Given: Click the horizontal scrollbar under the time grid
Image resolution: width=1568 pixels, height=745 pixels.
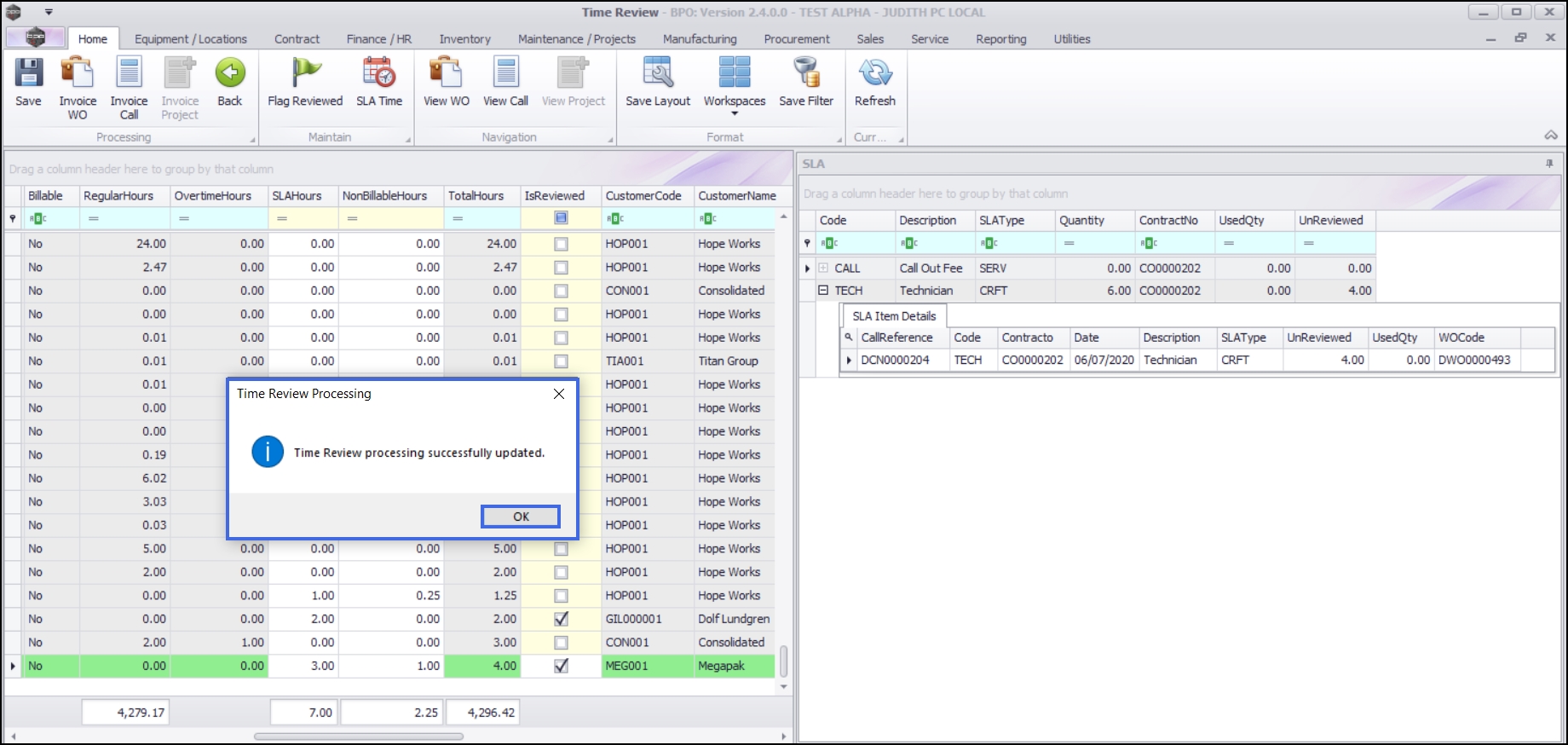Looking at the screenshot, I should 358,736.
